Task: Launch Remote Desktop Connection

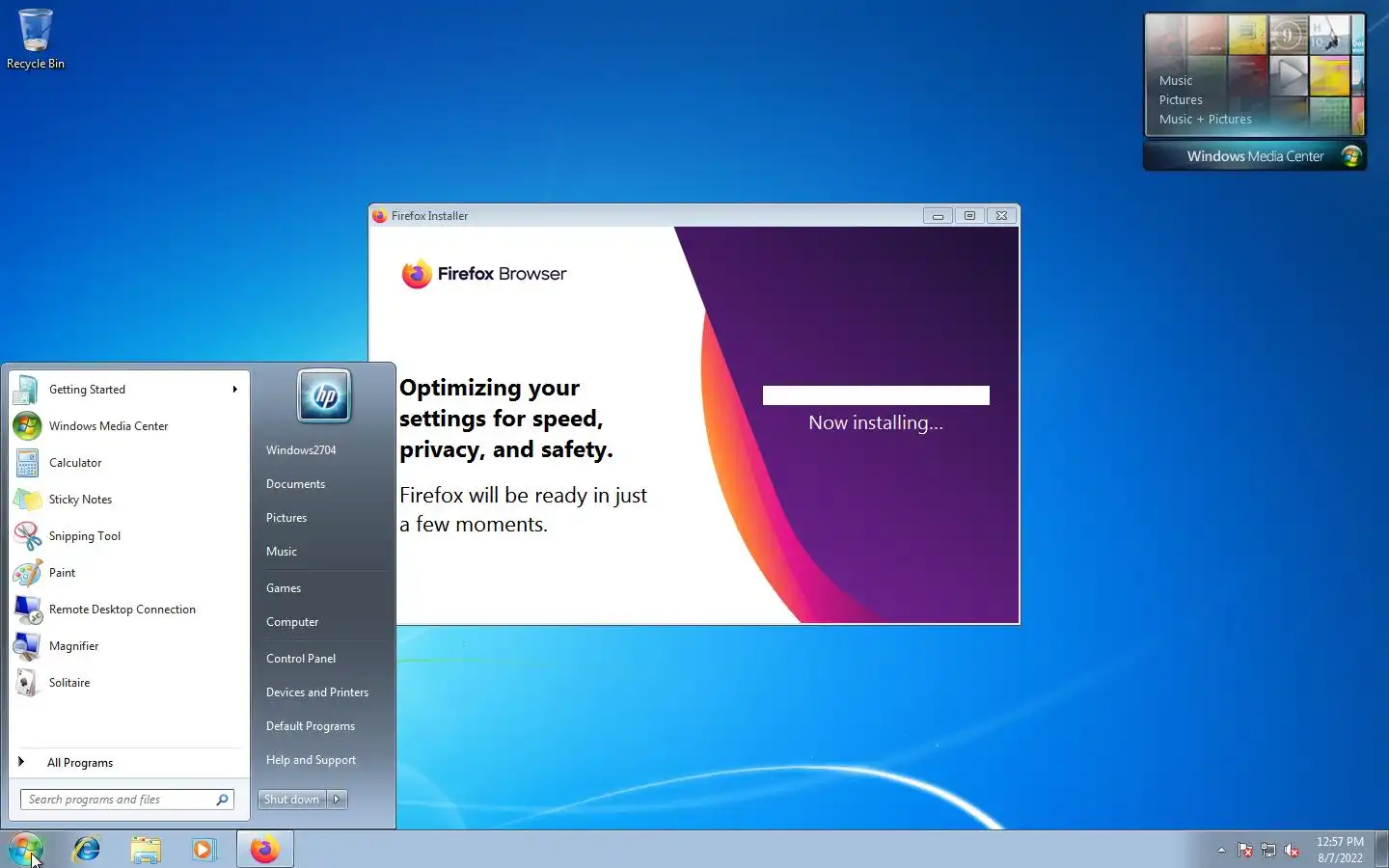Action: (x=129, y=610)
